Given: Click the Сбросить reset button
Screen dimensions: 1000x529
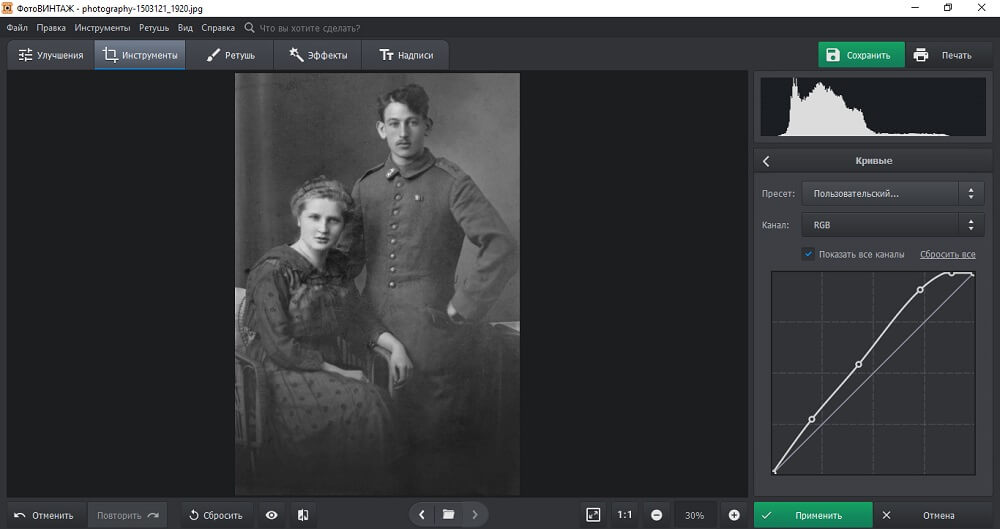Looking at the screenshot, I should click(216, 515).
